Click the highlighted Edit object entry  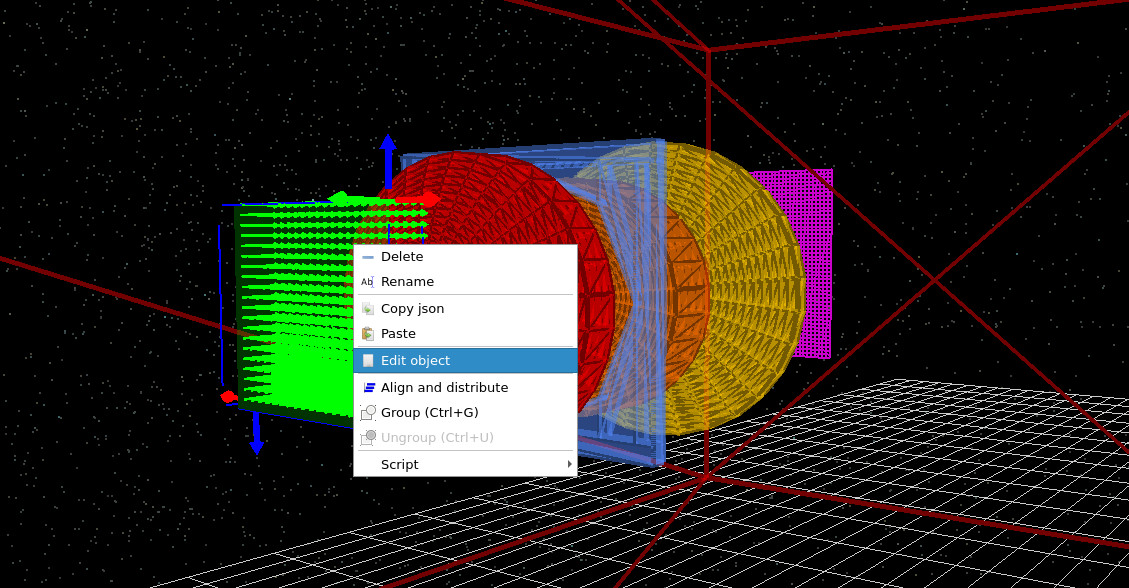tap(414, 360)
